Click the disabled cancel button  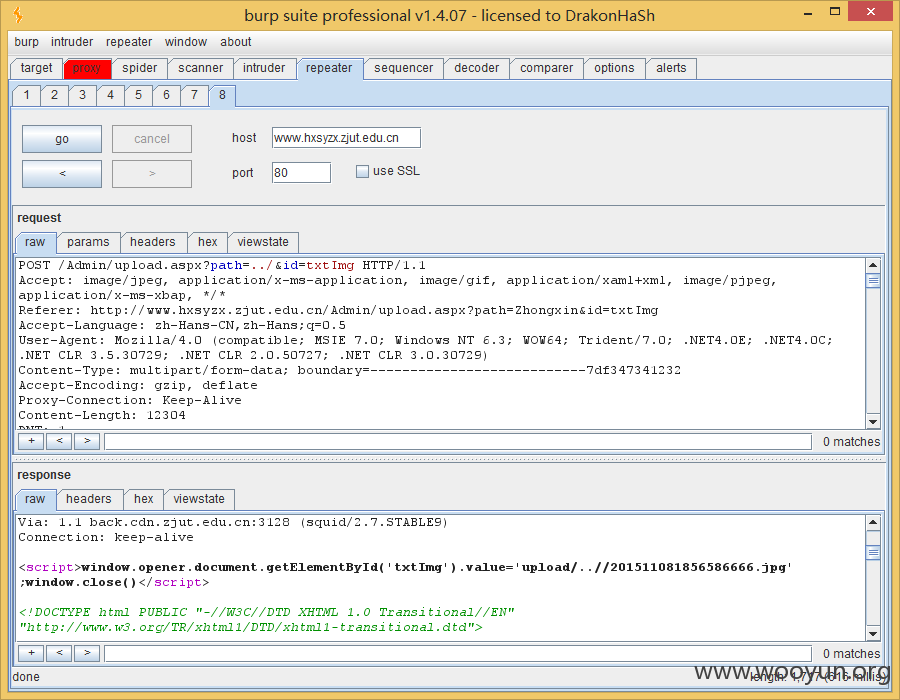pos(152,139)
